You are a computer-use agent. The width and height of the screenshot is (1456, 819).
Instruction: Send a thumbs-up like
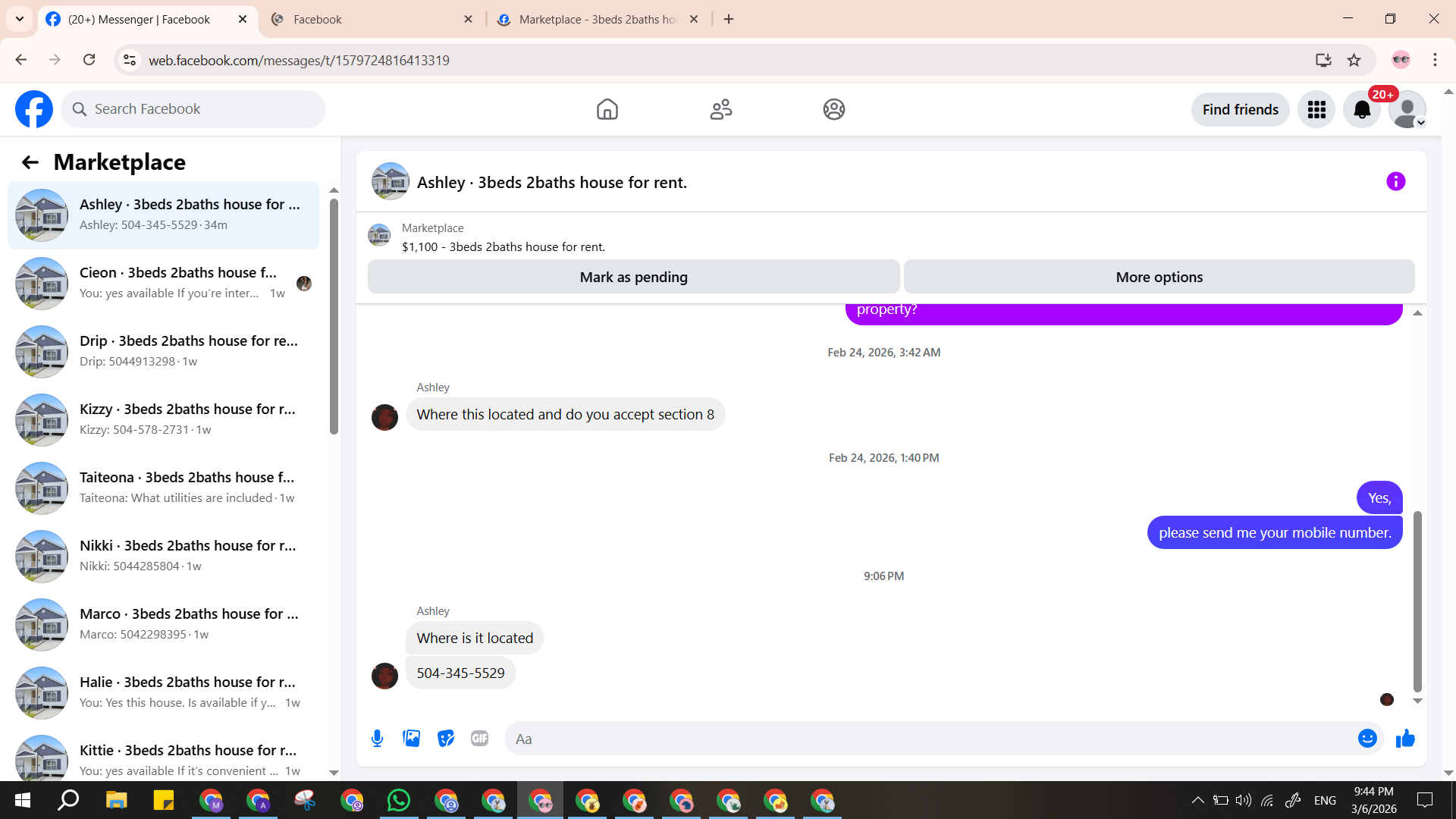(1405, 739)
